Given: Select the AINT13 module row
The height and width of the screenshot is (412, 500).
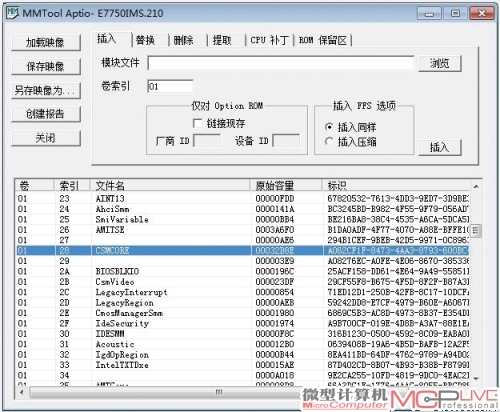Looking at the screenshot, I should click(x=242, y=199).
